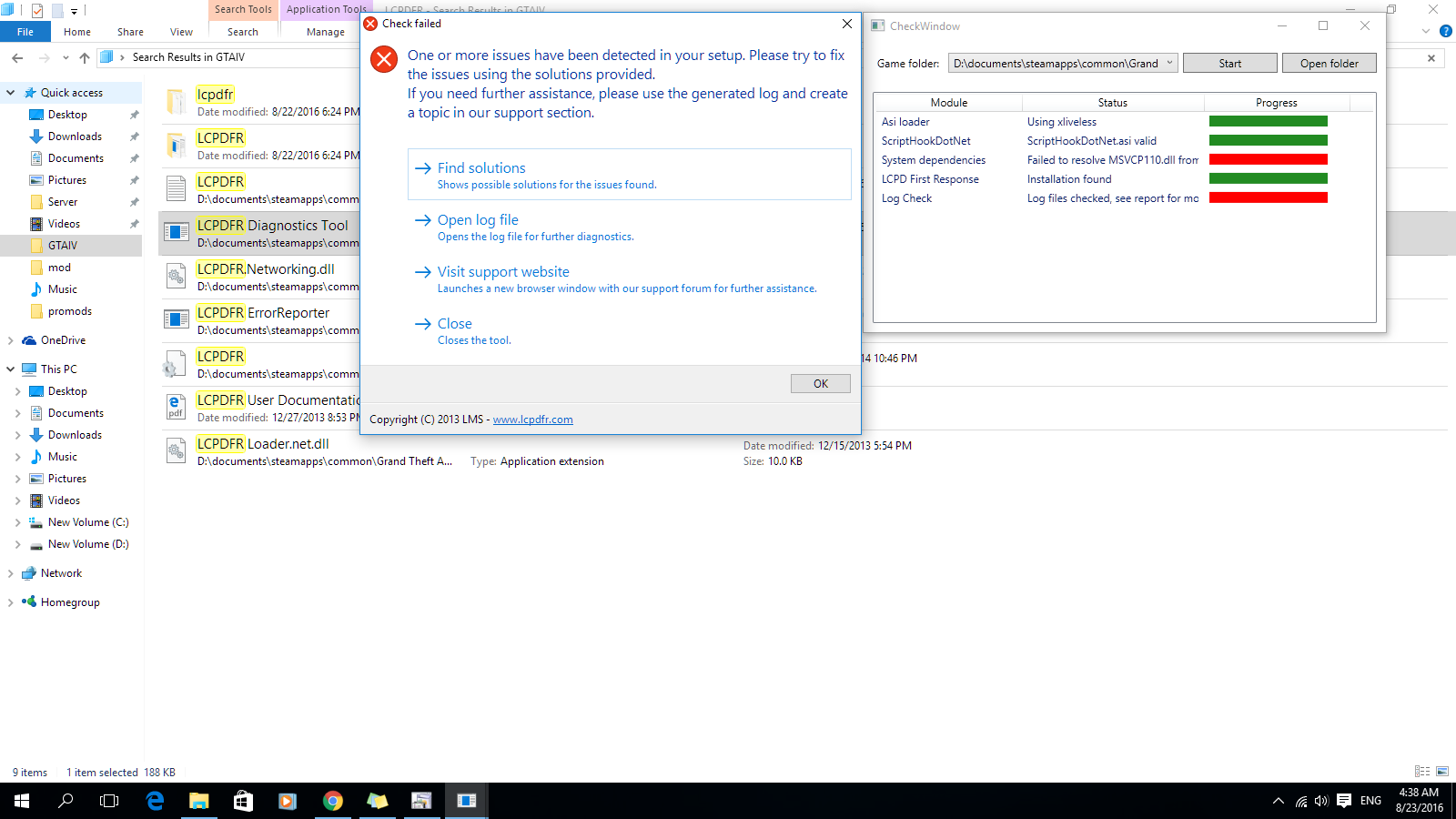Switch to details view layout icon

click(x=1422, y=772)
